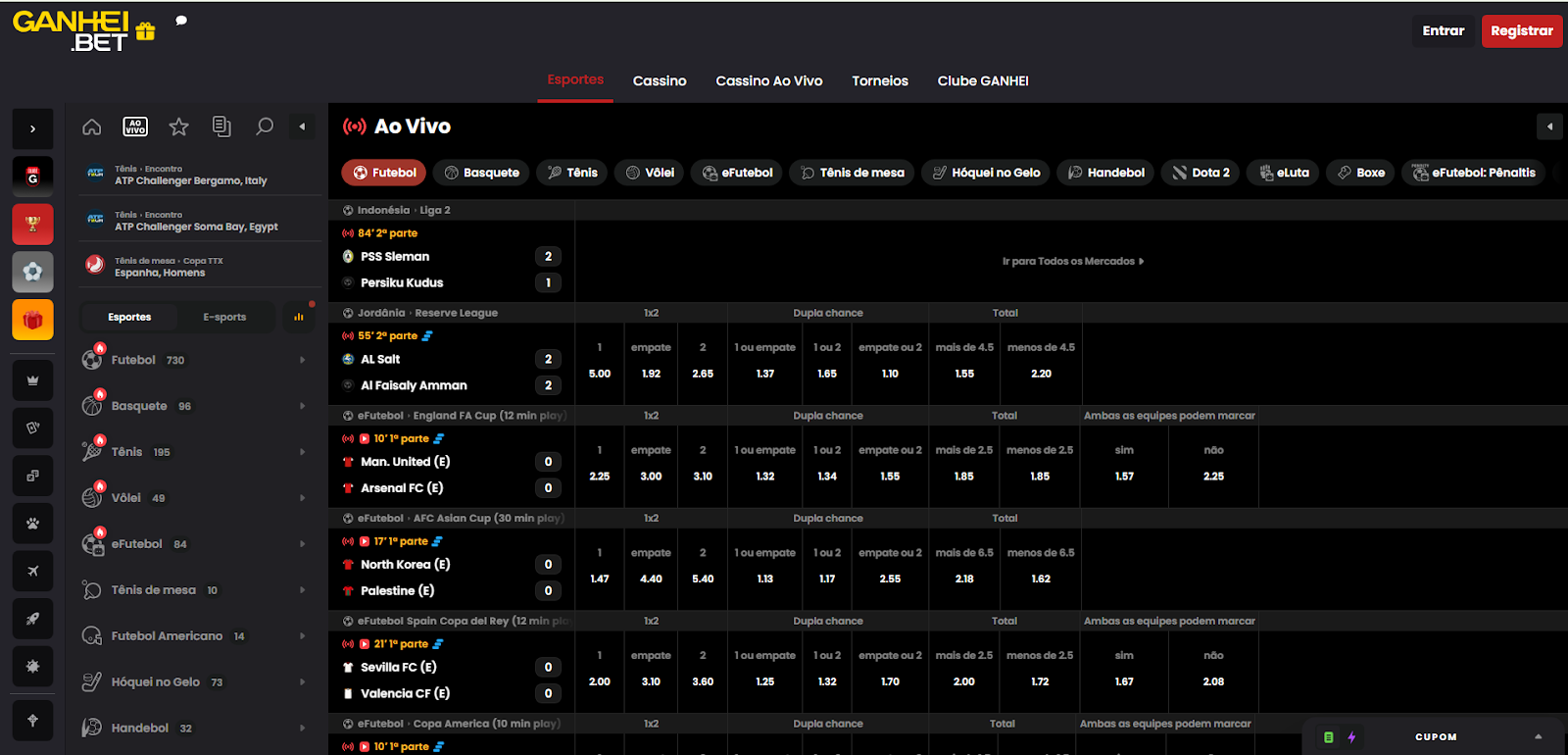Screen dimensions: 1568x755
Task: Open the Clube GANHEI tab
Action: coord(983,81)
